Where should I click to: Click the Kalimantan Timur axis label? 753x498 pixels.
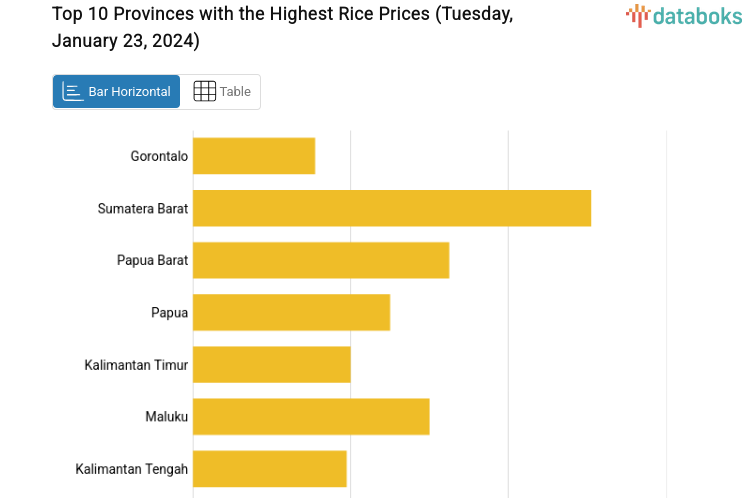click(x=136, y=364)
